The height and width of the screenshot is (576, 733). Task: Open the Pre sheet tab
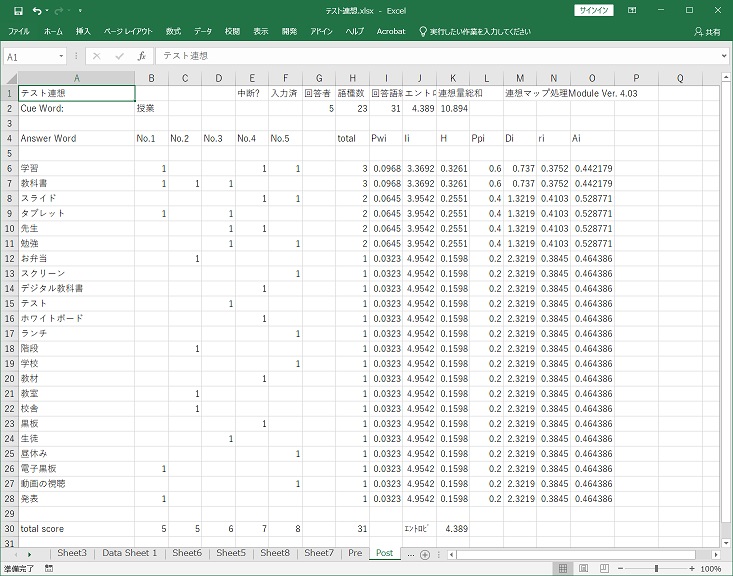pyautogui.click(x=355, y=553)
